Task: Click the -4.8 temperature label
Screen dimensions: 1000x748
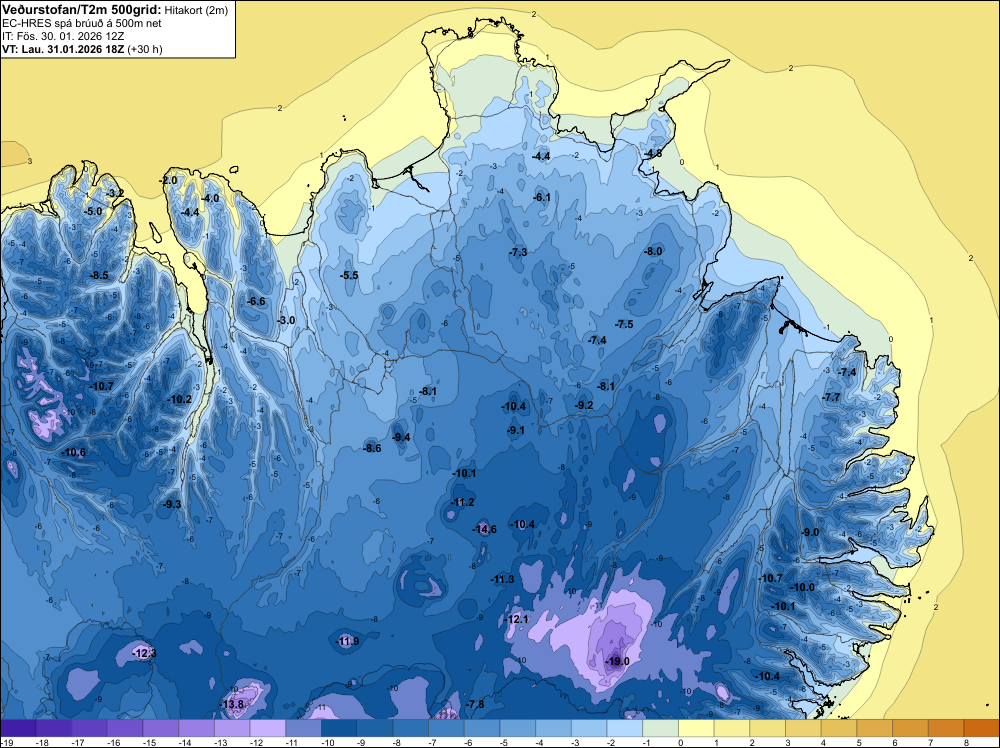Action: pyautogui.click(x=652, y=153)
